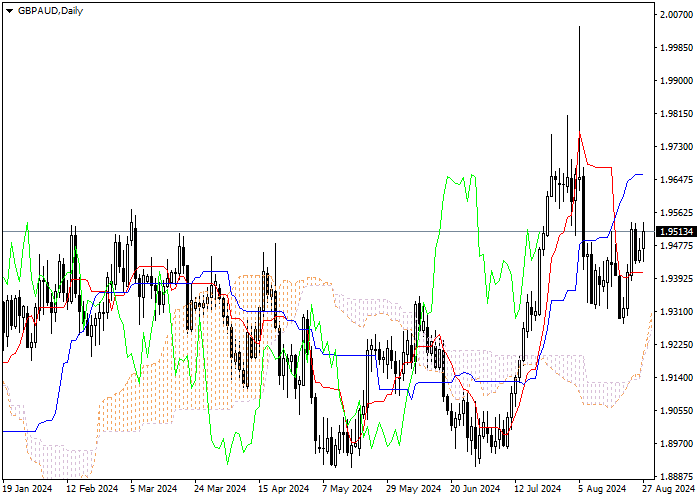The height and width of the screenshot is (500, 700).
Task: Click the 1.99000 price level label
Action: [677, 81]
